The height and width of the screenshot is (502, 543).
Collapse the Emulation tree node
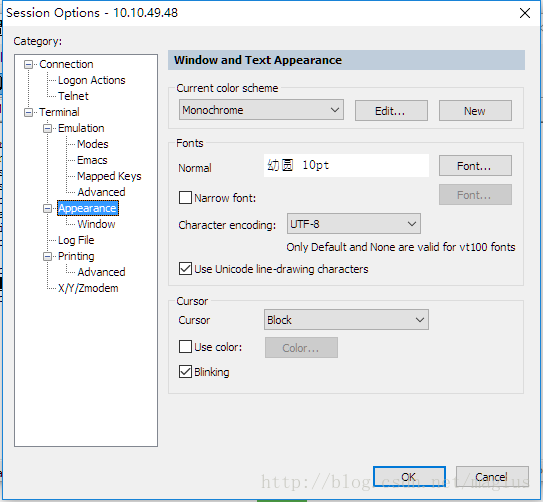(47, 128)
